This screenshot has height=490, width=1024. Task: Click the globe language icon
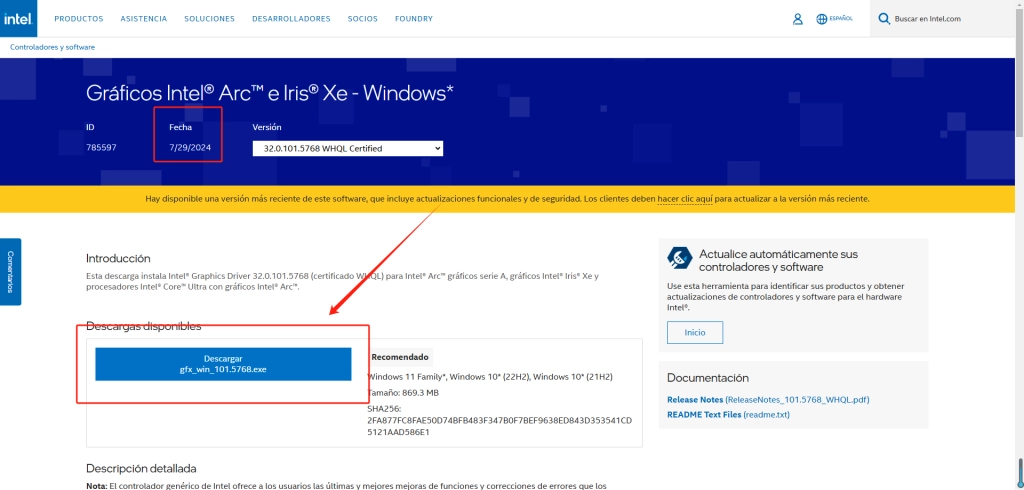click(822, 19)
